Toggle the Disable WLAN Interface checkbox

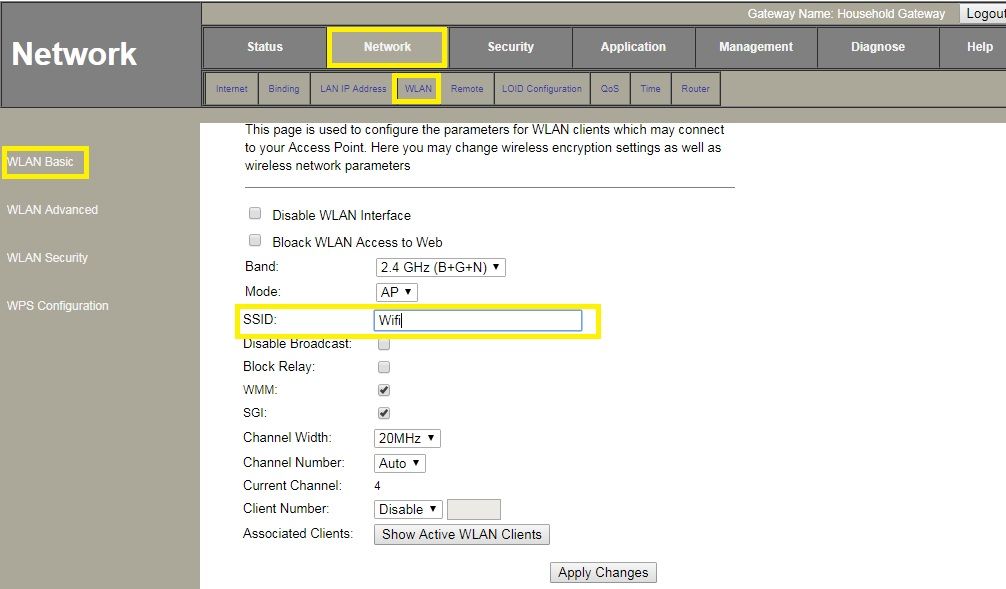coord(255,214)
